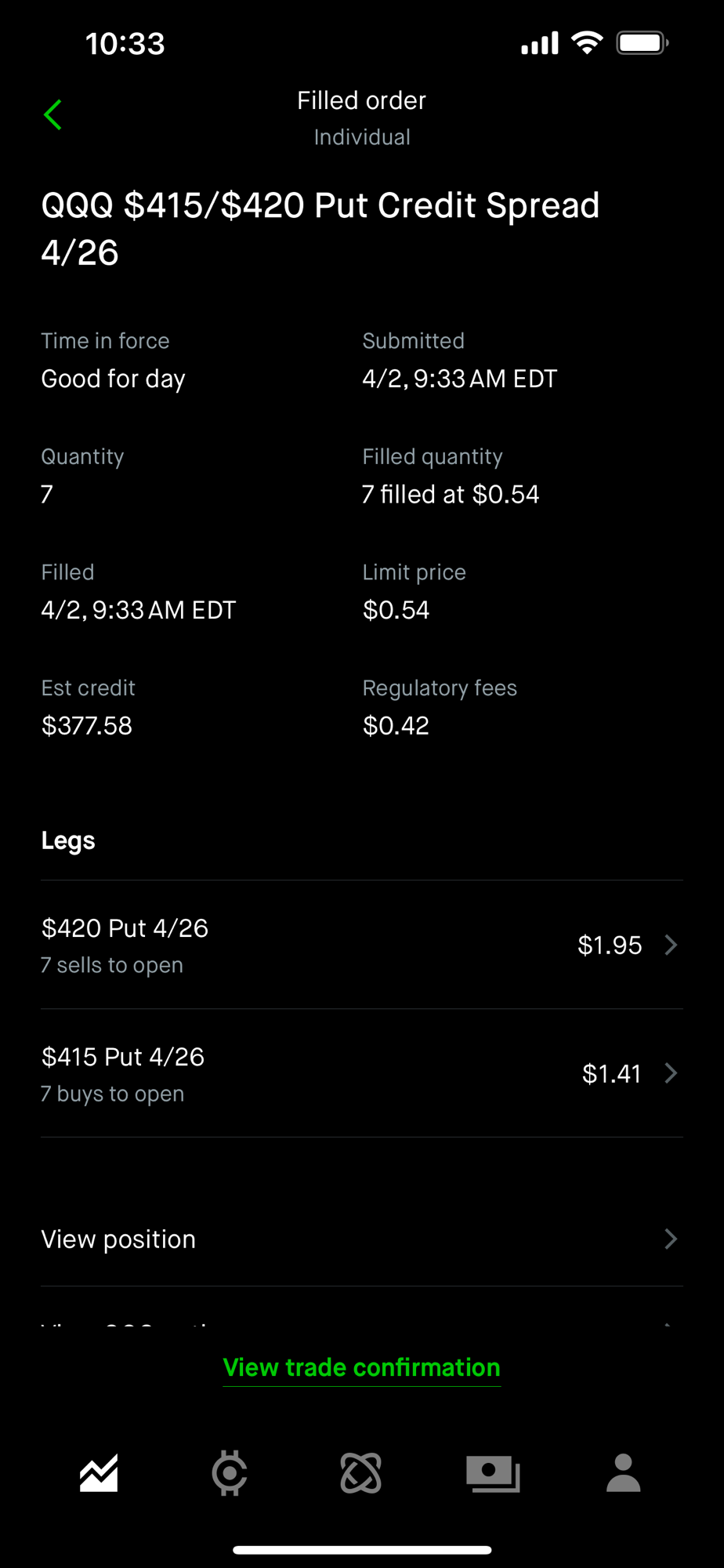Tap the green back arrow
Viewport: 724px width, 1568px height.
point(53,115)
